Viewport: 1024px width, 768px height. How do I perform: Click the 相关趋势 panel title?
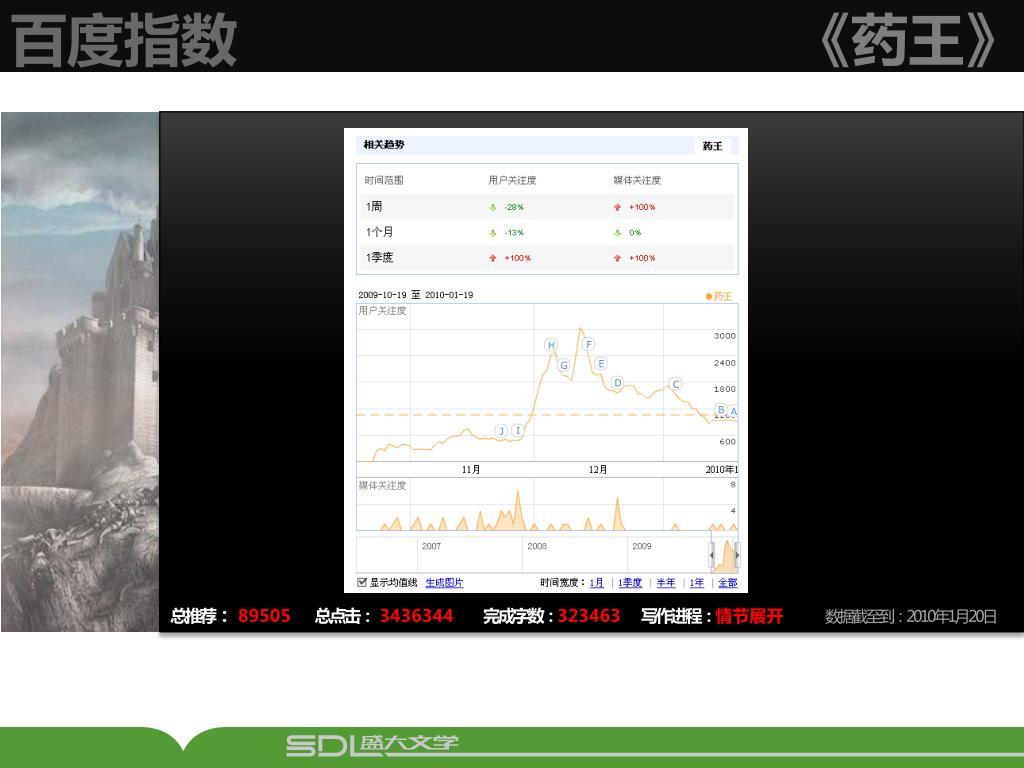click(x=384, y=144)
